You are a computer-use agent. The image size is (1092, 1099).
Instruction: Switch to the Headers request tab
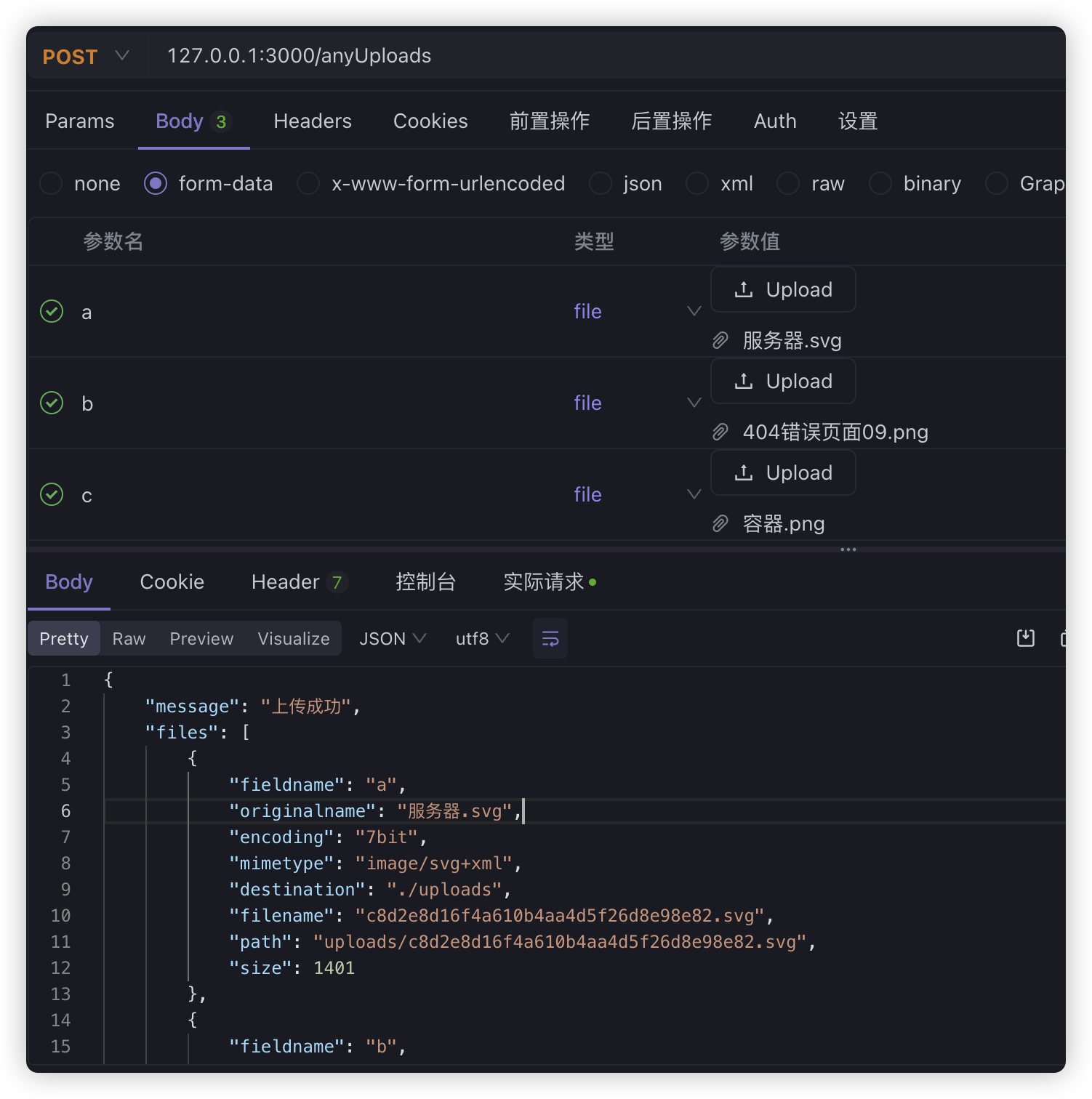313,121
